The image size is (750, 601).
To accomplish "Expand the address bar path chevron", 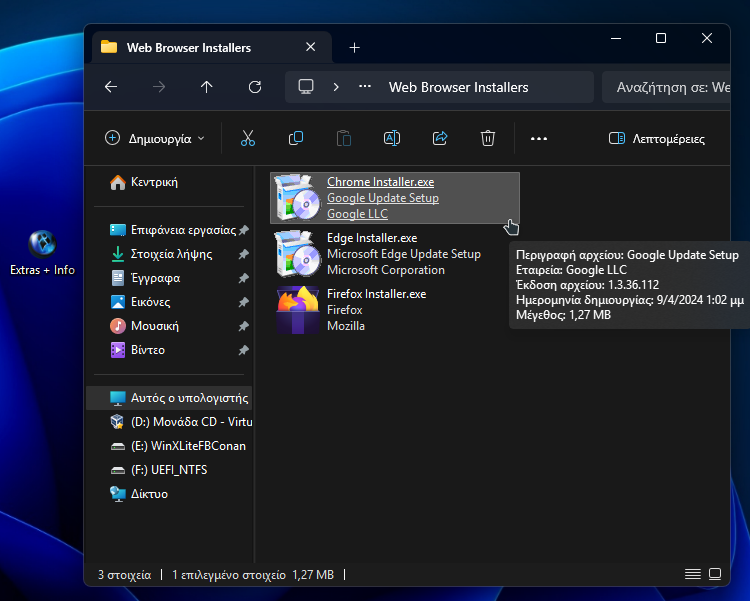I will coord(336,87).
